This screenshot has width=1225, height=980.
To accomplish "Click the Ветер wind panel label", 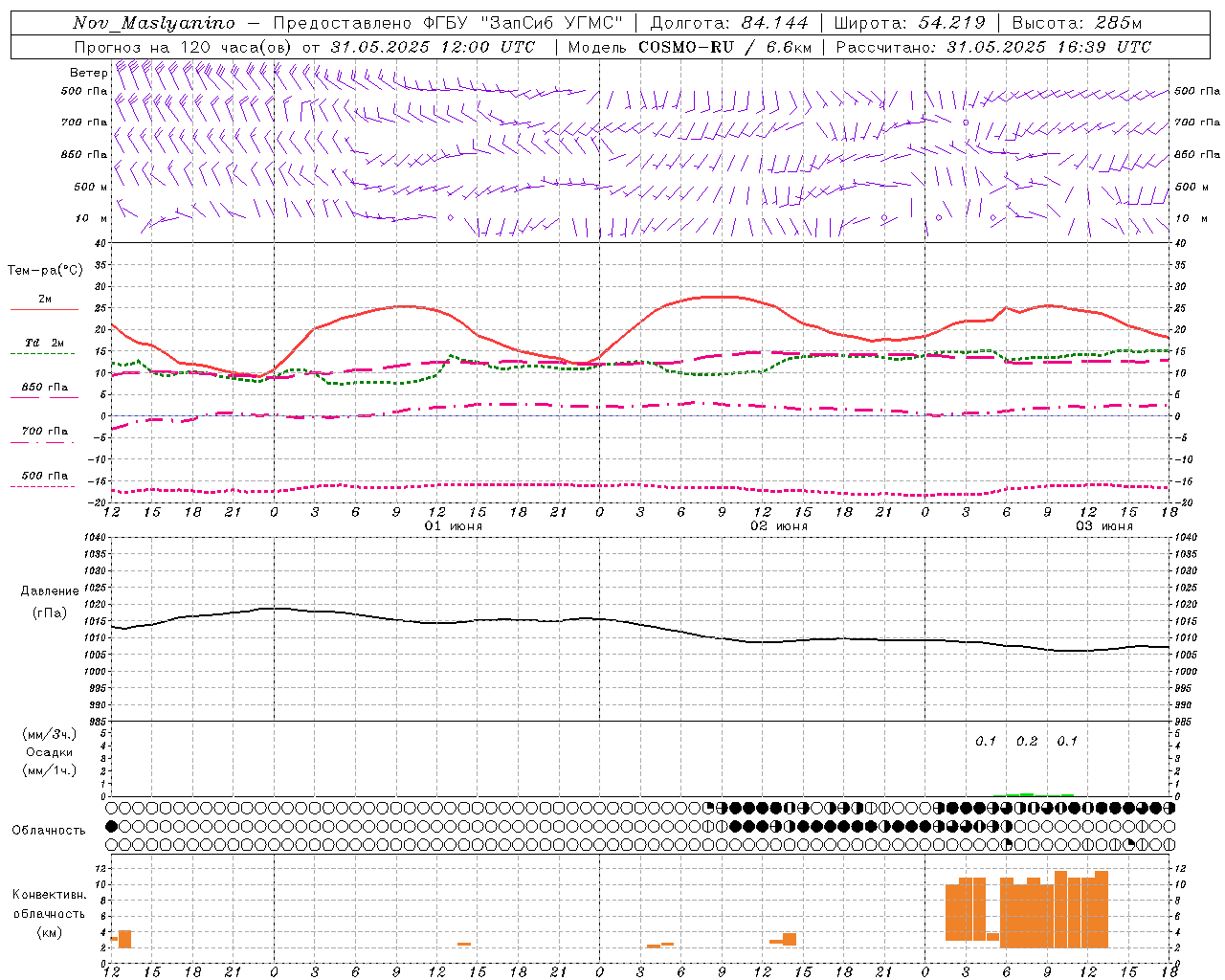I will pos(88,73).
